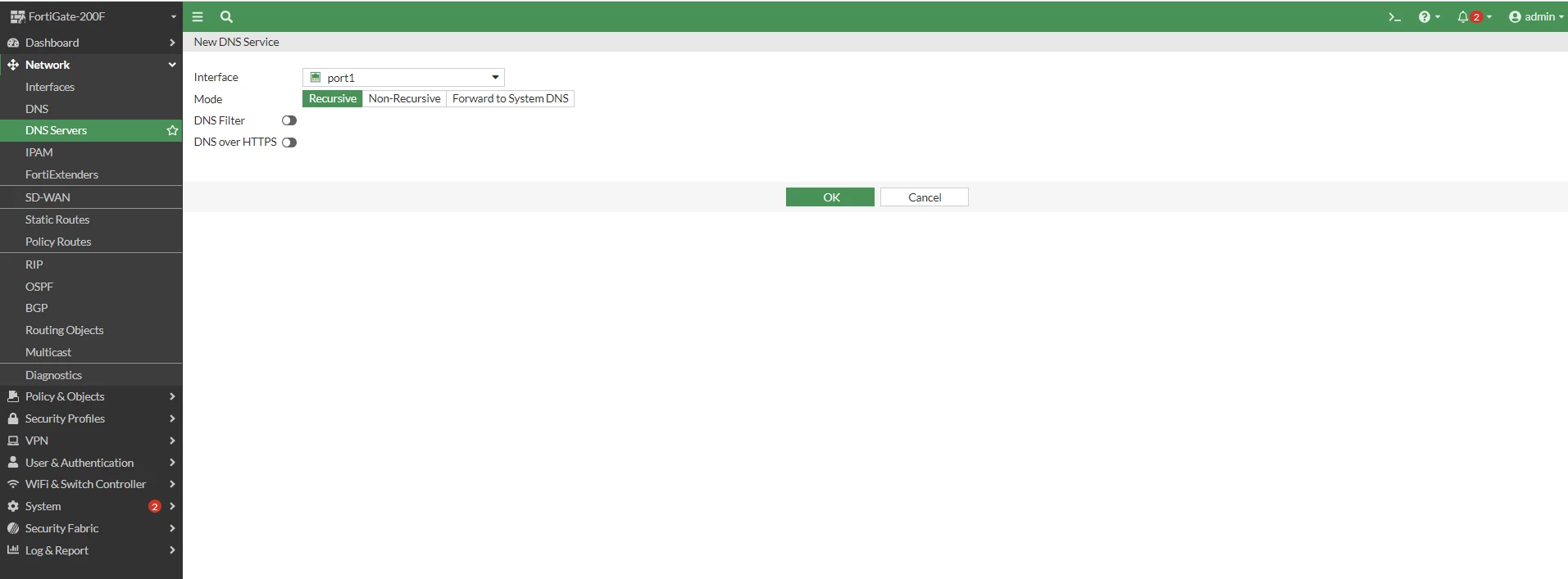Click the Policy & Objects icon
The height and width of the screenshot is (579, 1568).
tap(13, 396)
